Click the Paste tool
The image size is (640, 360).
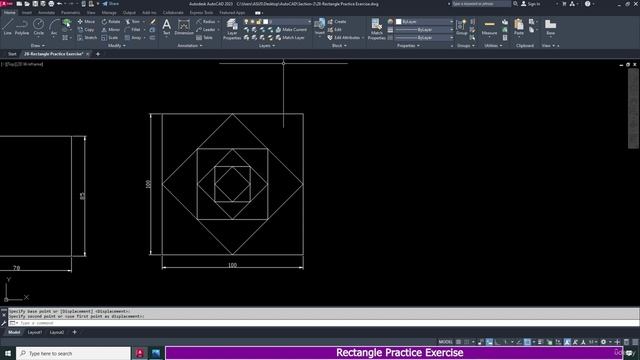point(519,27)
